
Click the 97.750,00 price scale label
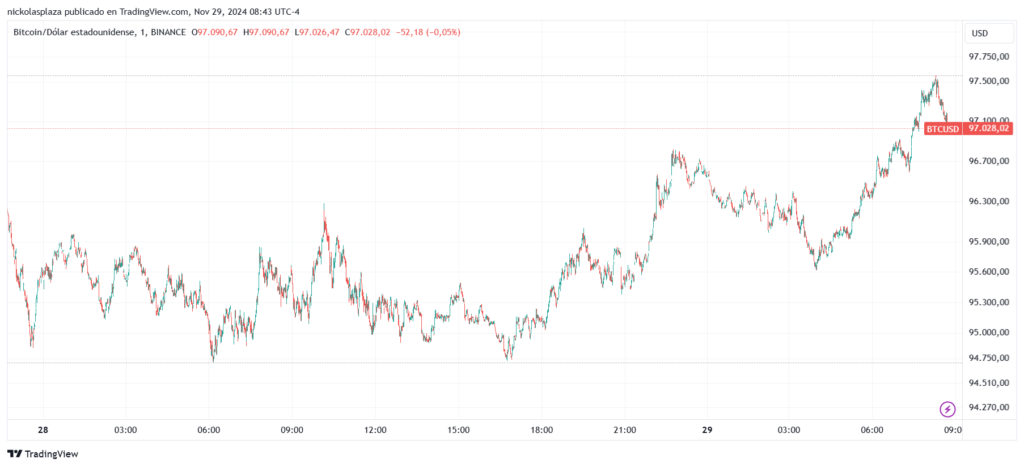(x=989, y=57)
